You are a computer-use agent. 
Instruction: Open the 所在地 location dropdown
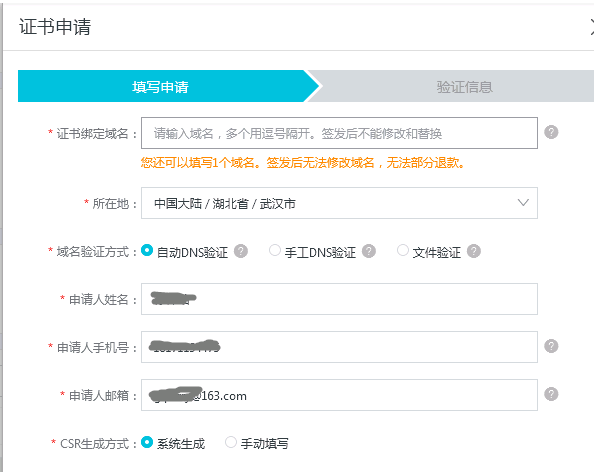[339, 203]
